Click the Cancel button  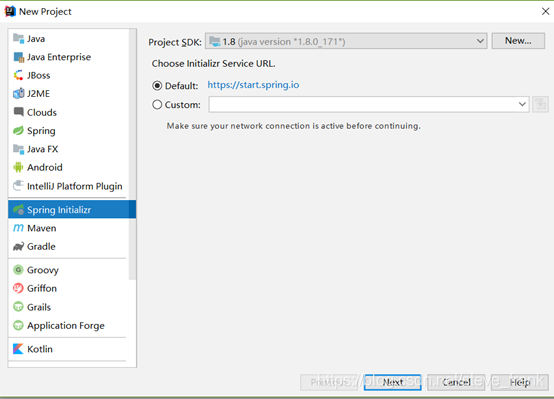(456, 382)
